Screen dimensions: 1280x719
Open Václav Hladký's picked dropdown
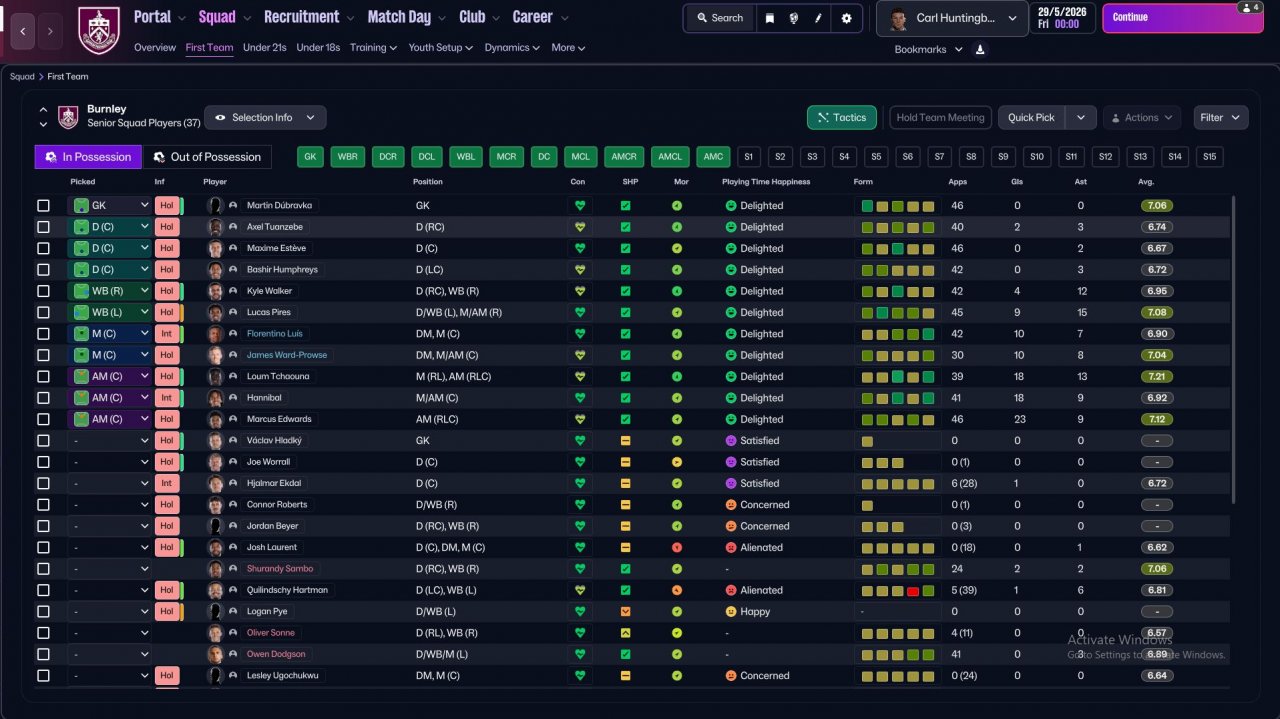[x=109, y=441]
